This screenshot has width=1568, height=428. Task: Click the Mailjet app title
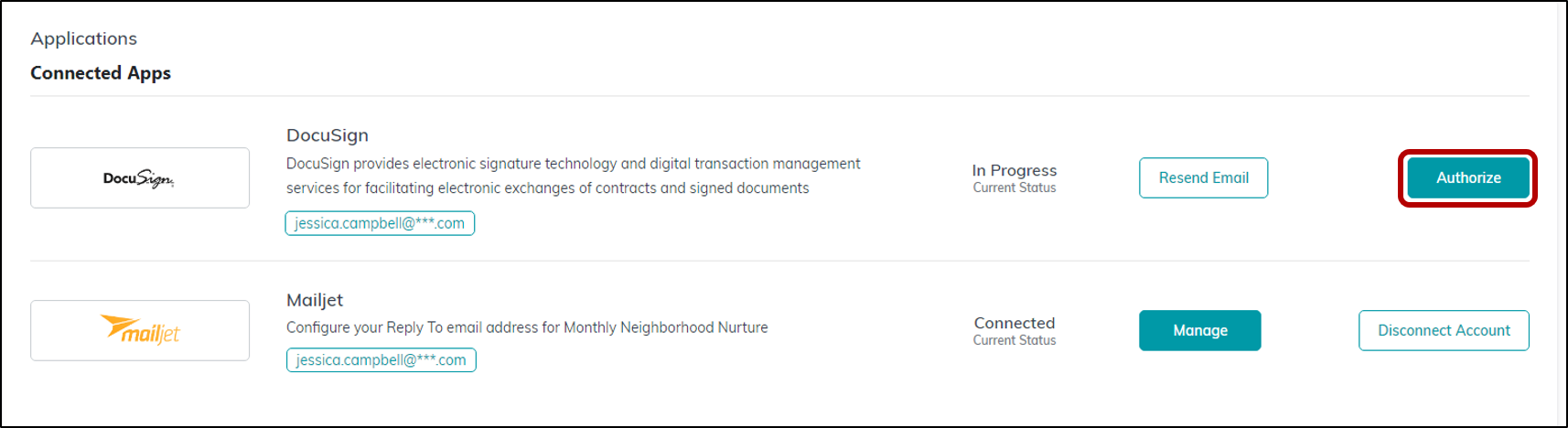click(315, 300)
